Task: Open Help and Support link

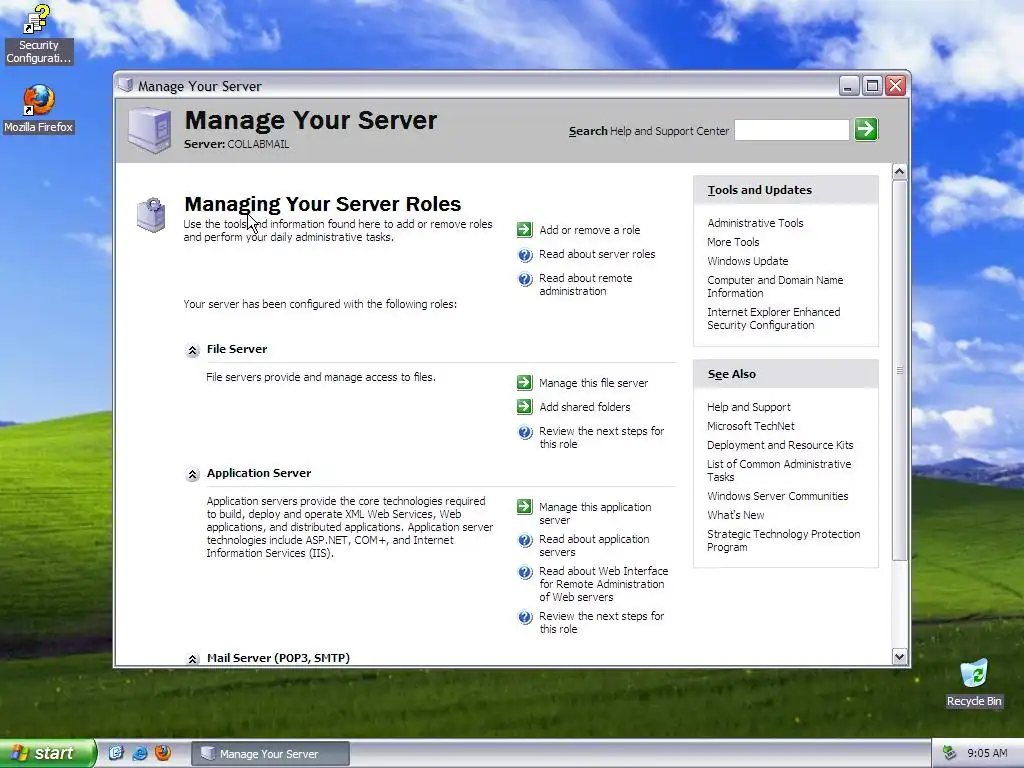Action: (748, 407)
